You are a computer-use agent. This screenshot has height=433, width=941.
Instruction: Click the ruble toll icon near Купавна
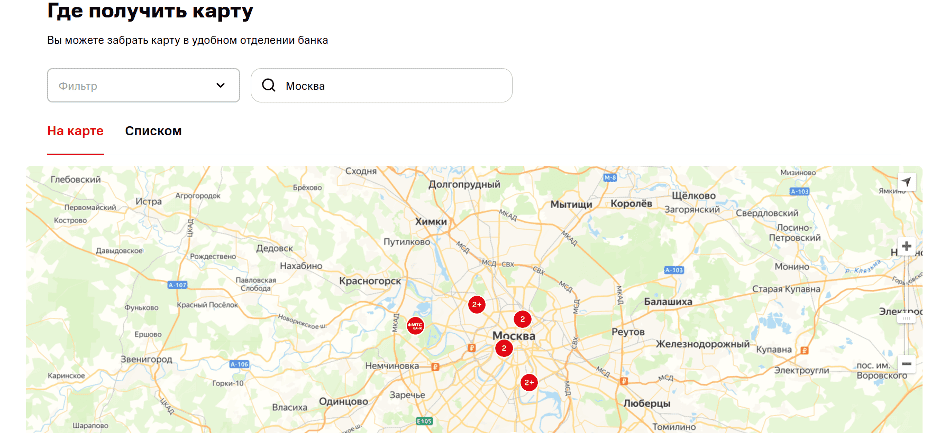pos(805,350)
